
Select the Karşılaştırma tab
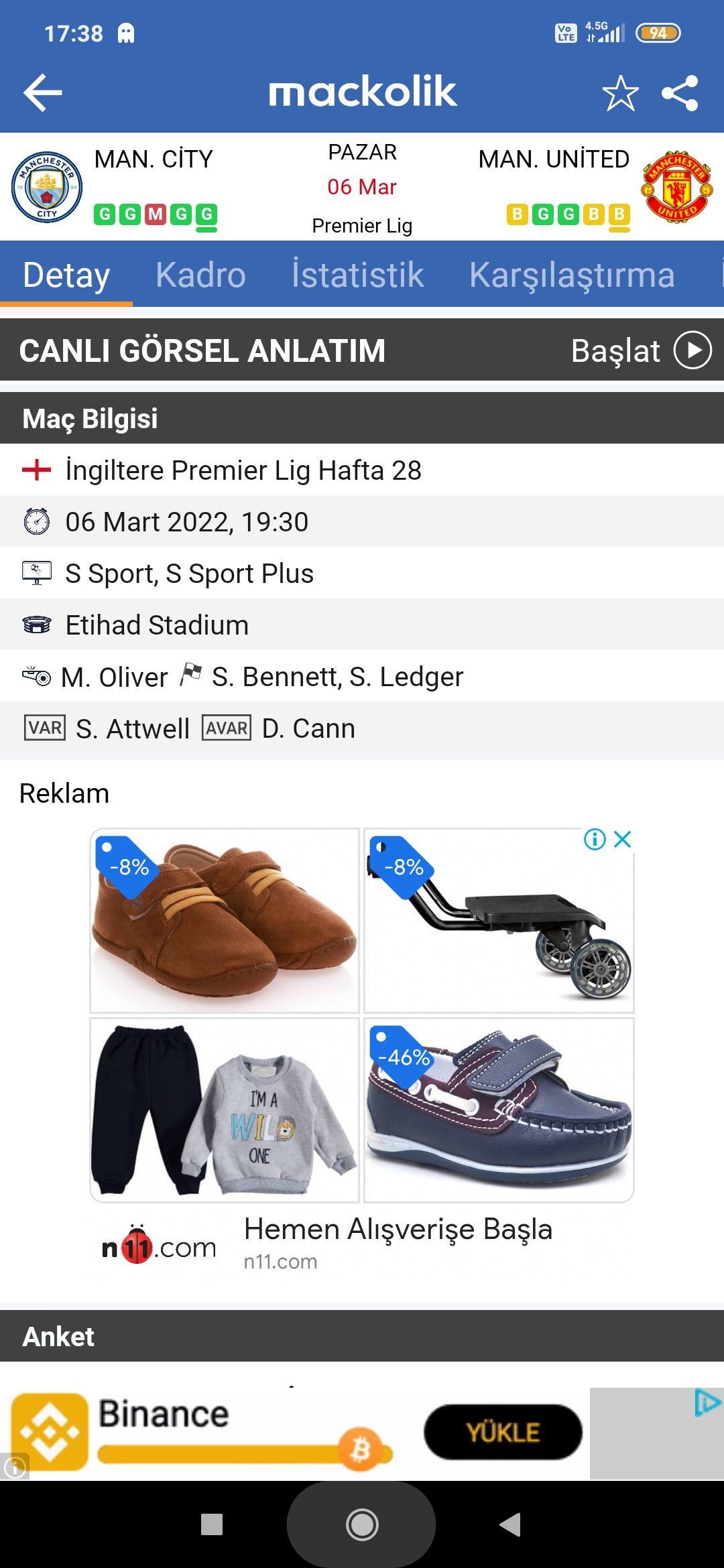click(572, 275)
